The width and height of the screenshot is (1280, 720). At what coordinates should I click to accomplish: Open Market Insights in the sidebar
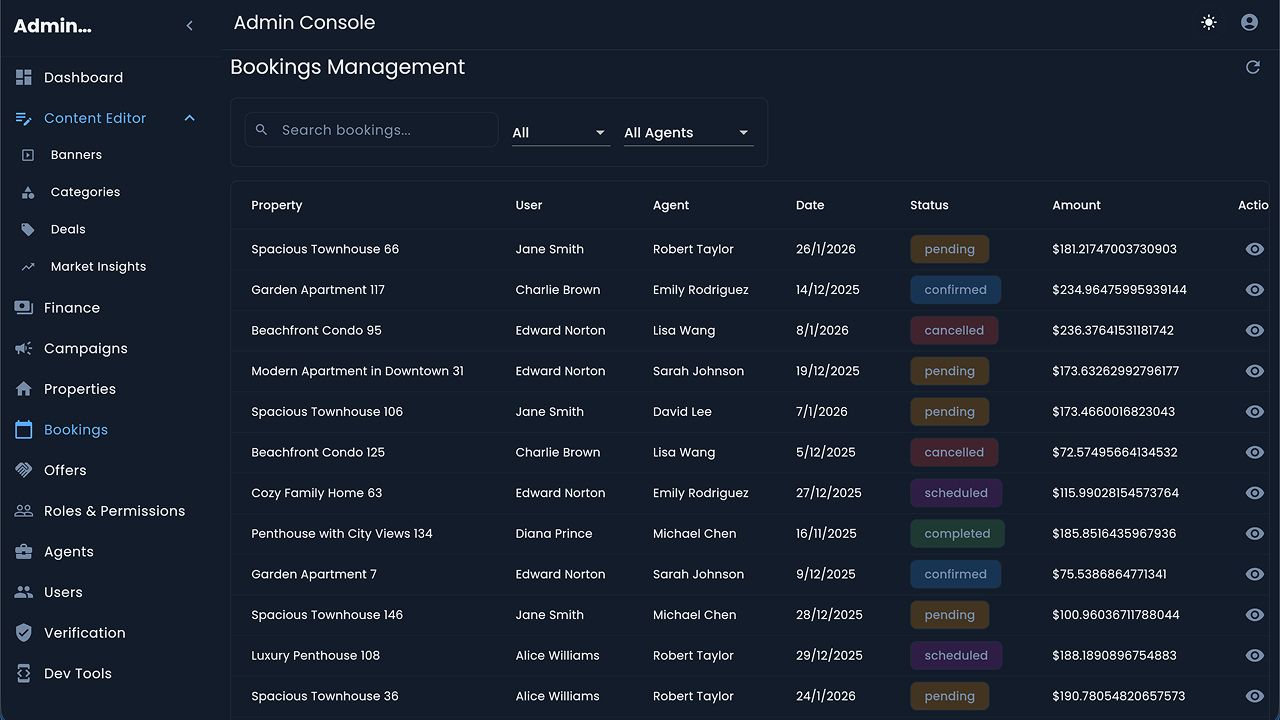pyautogui.click(x=98, y=266)
